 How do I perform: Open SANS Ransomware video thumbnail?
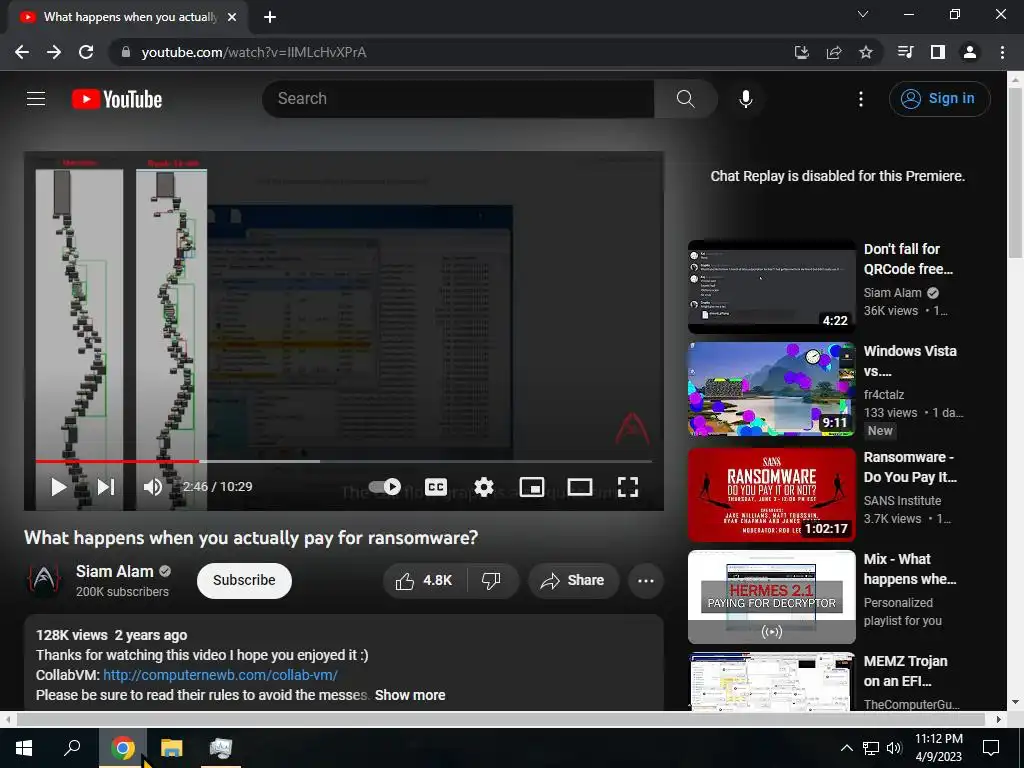[772, 495]
